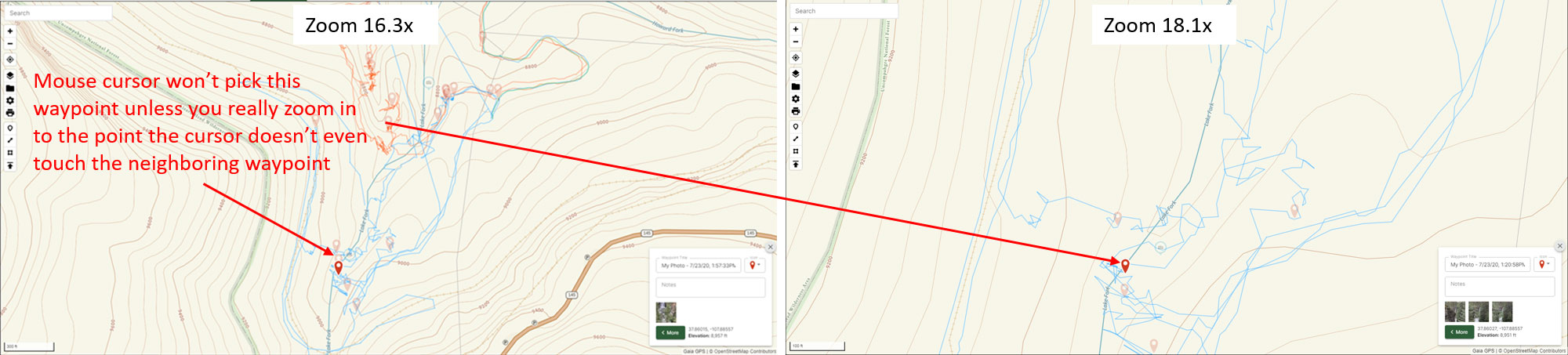
Task: Open the map layers icon in the left map
Action: click(x=10, y=76)
